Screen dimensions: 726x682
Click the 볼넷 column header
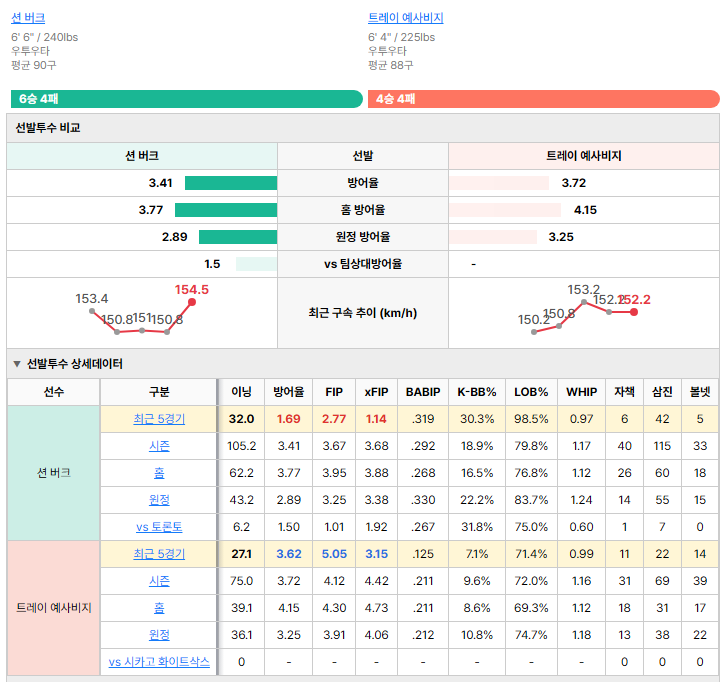pos(700,392)
